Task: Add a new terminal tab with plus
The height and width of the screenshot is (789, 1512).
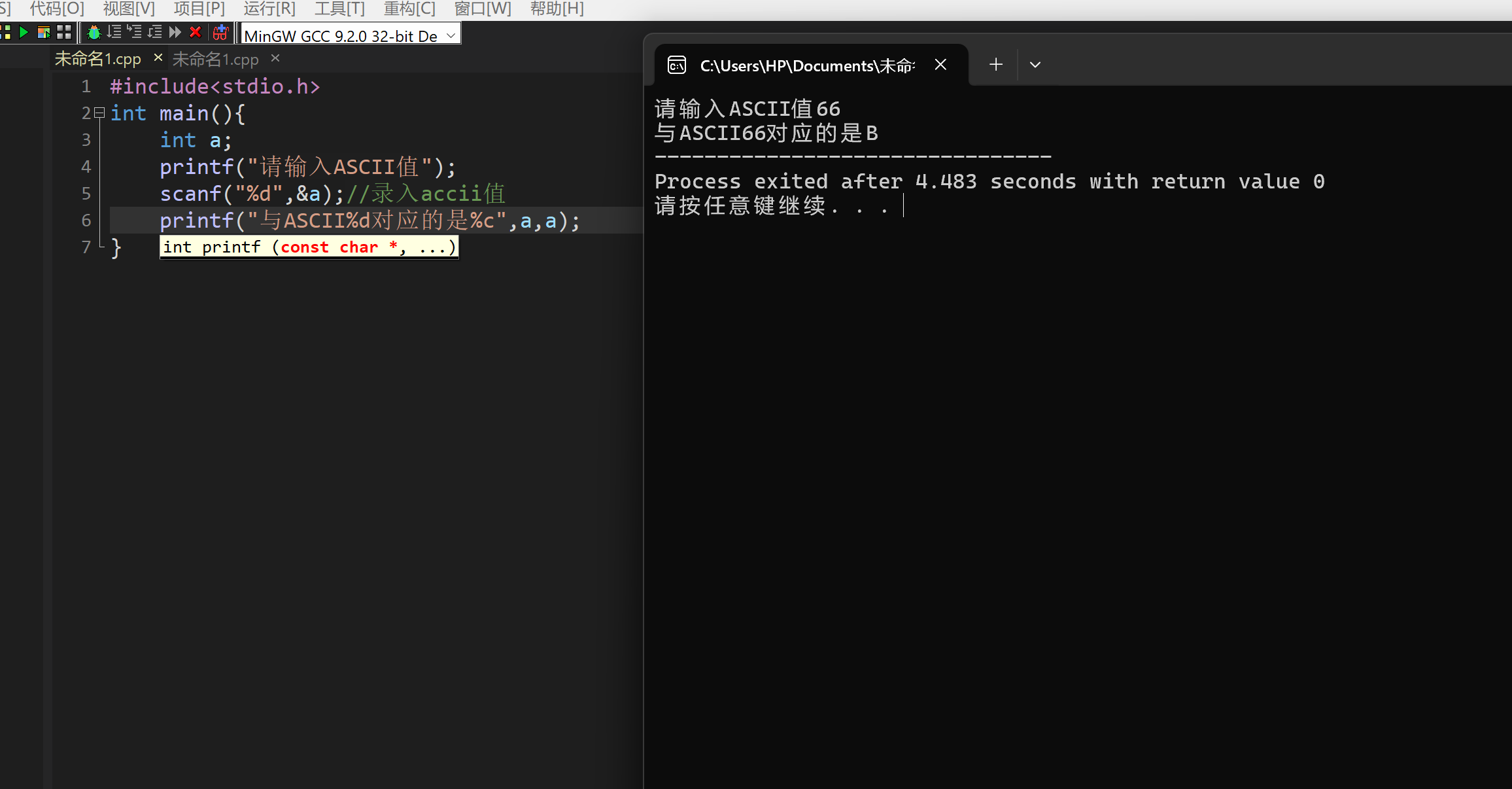Action: (995, 65)
